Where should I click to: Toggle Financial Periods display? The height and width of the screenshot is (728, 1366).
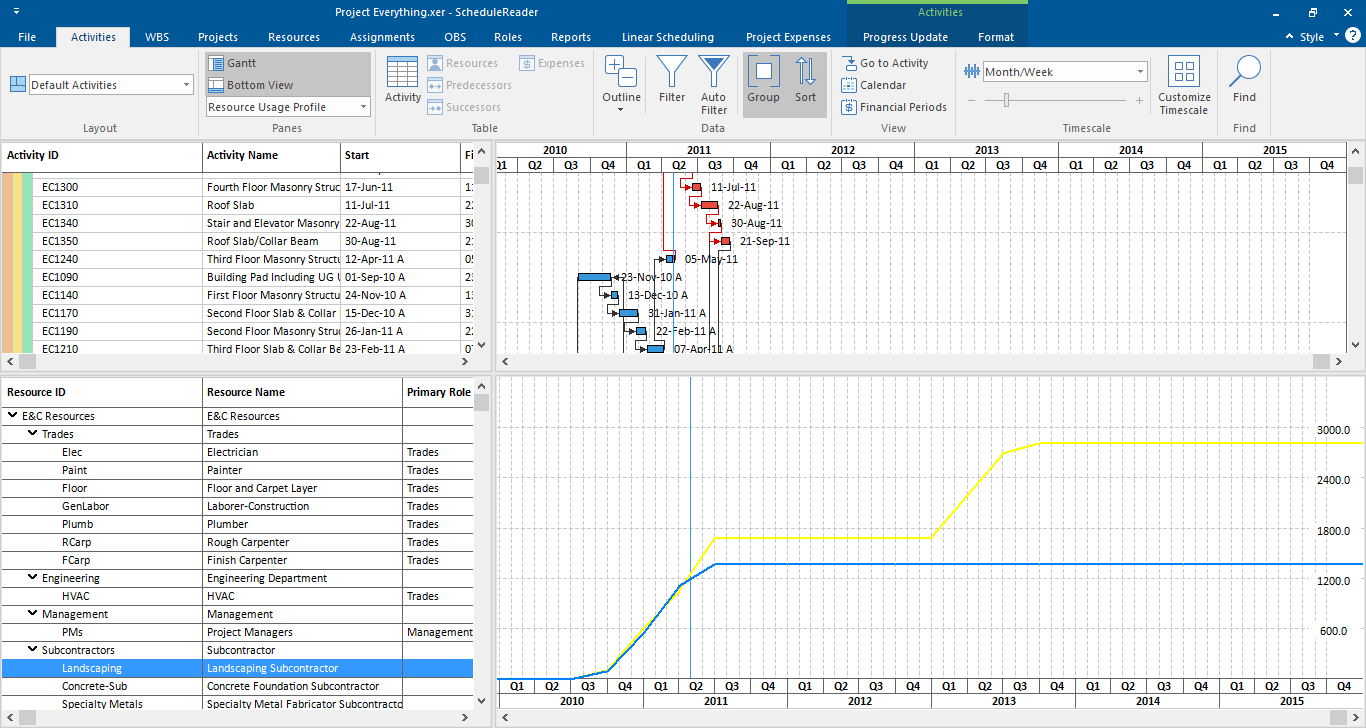(894, 107)
